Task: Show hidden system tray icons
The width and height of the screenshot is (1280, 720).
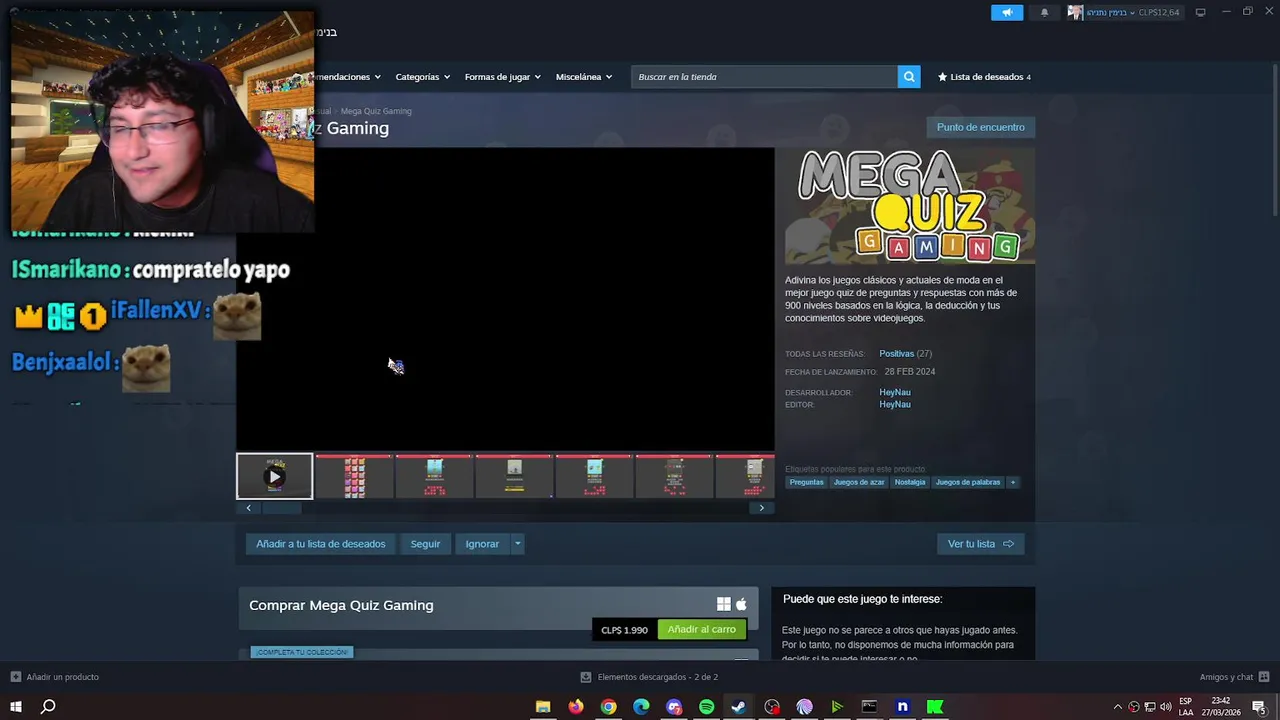Action: pyautogui.click(x=1118, y=707)
